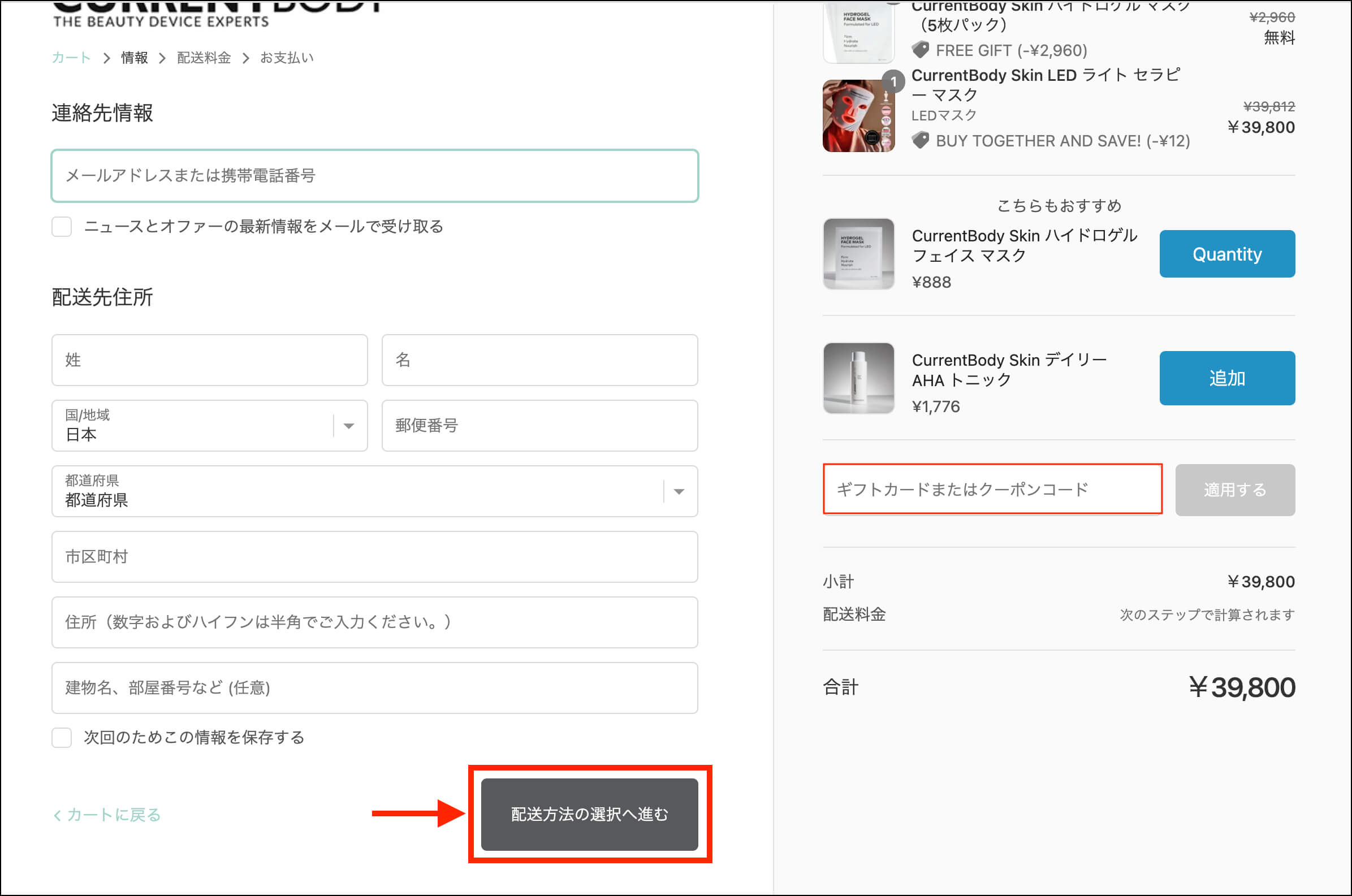Image resolution: width=1352 pixels, height=896 pixels.
Task: Focus the gift card or coupon code field
Action: 992,490
